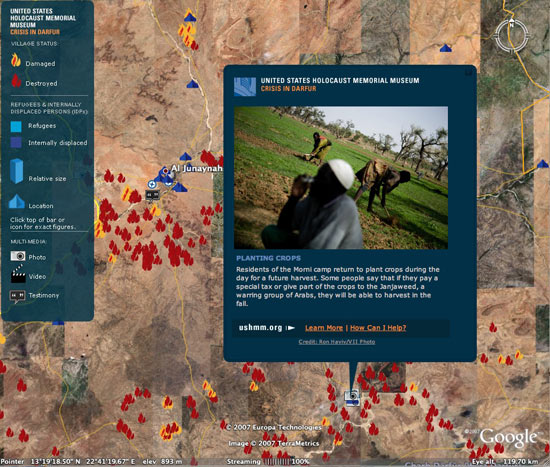Click the planting crops photo in balloon
The width and height of the screenshot is (550, 467).
(x=341, y=178)
